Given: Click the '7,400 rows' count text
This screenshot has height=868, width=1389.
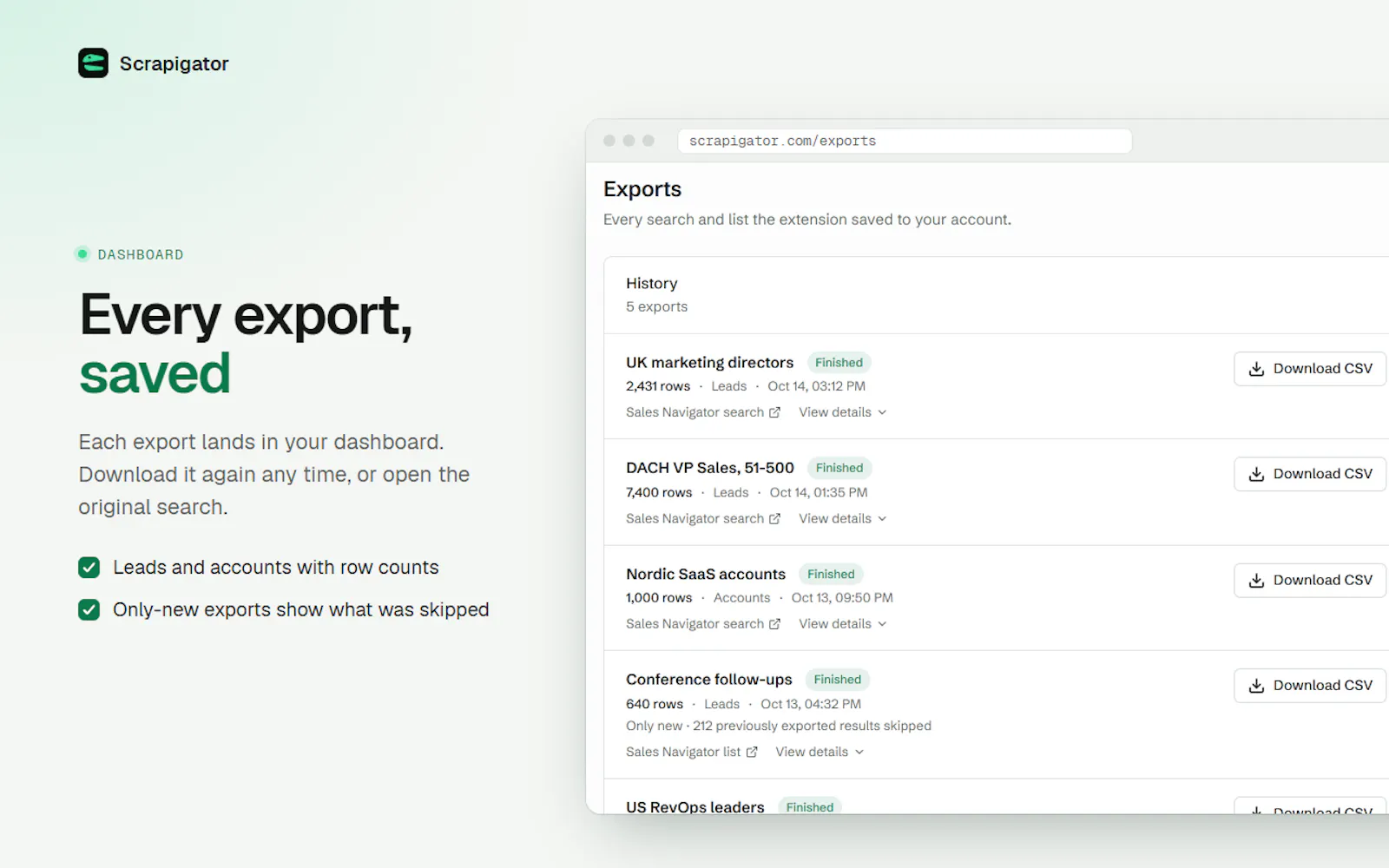Looking at the screenshot, I should click(659, 493).
